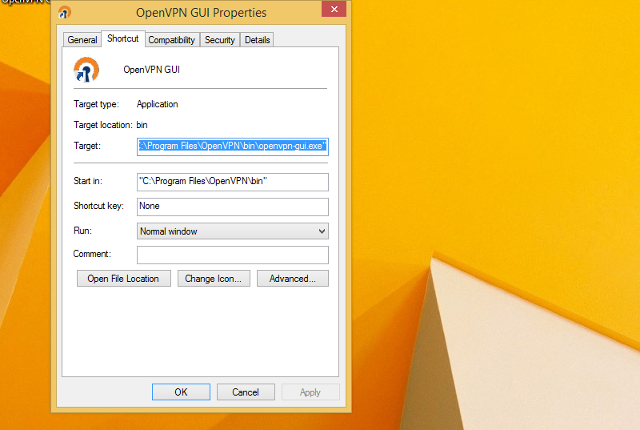View the Details tab
Viewport: 640px width, 430px height.
pos(257,40)
